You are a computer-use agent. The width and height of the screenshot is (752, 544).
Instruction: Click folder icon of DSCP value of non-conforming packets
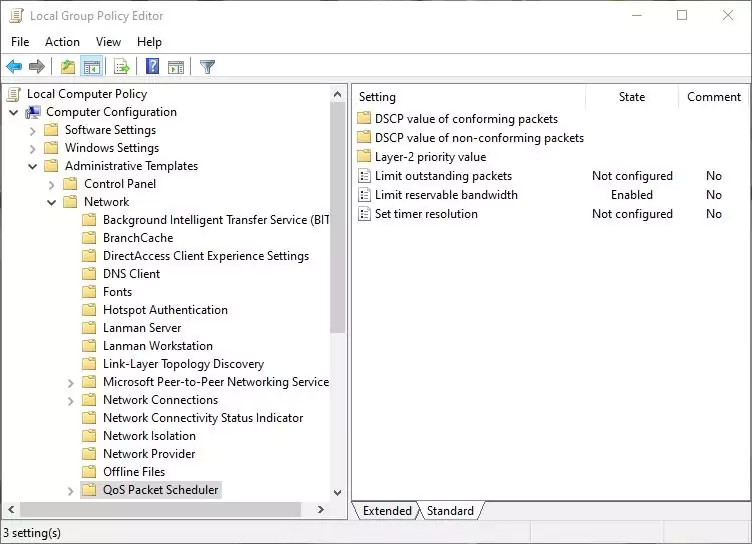click(364, 137)
